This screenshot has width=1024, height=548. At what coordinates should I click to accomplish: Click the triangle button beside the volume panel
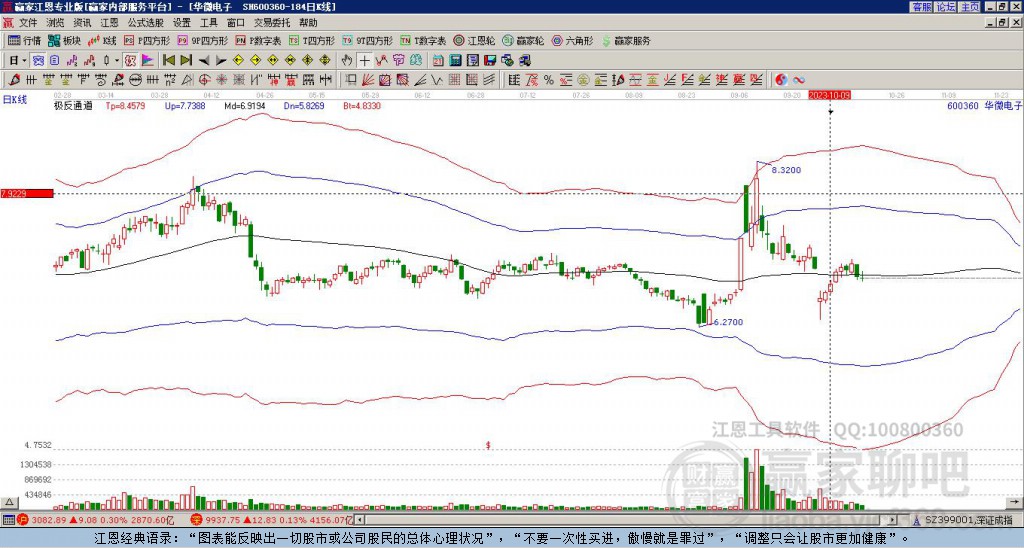coord(9,502)
